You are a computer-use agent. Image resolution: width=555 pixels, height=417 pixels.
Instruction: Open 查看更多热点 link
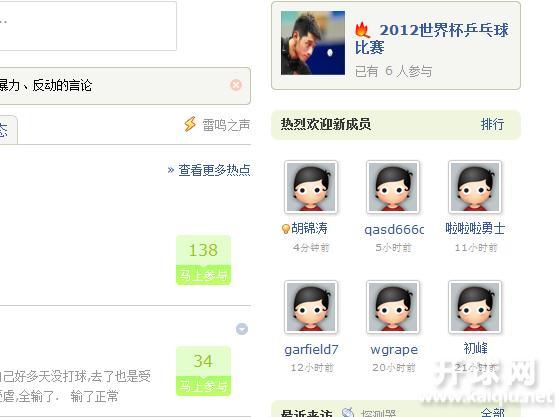[x=214, y=170]
